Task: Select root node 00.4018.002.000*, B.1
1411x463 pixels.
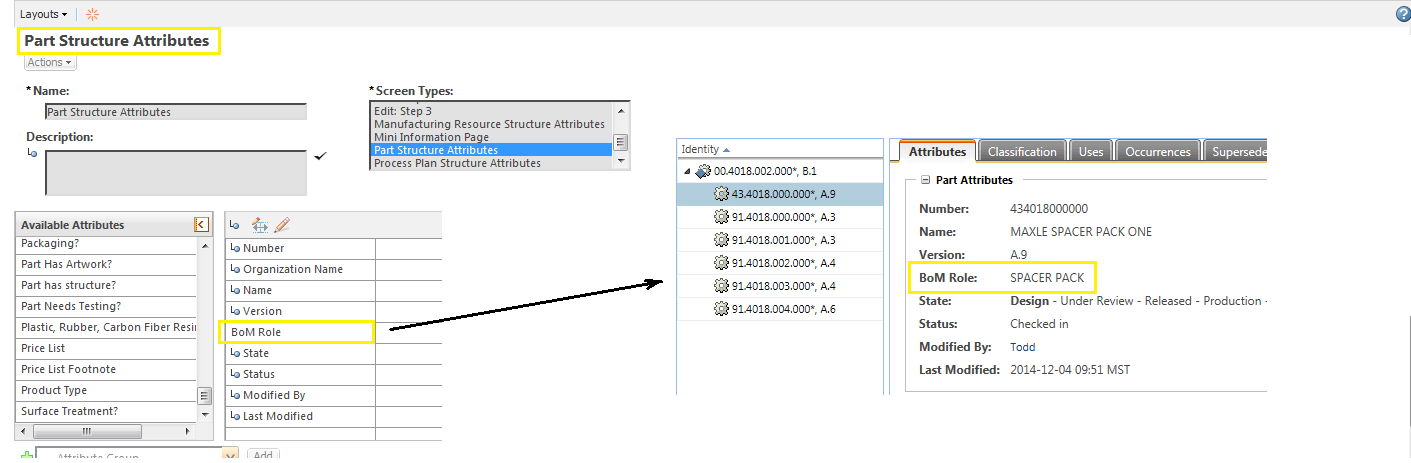Action: [x=780, y=171]
